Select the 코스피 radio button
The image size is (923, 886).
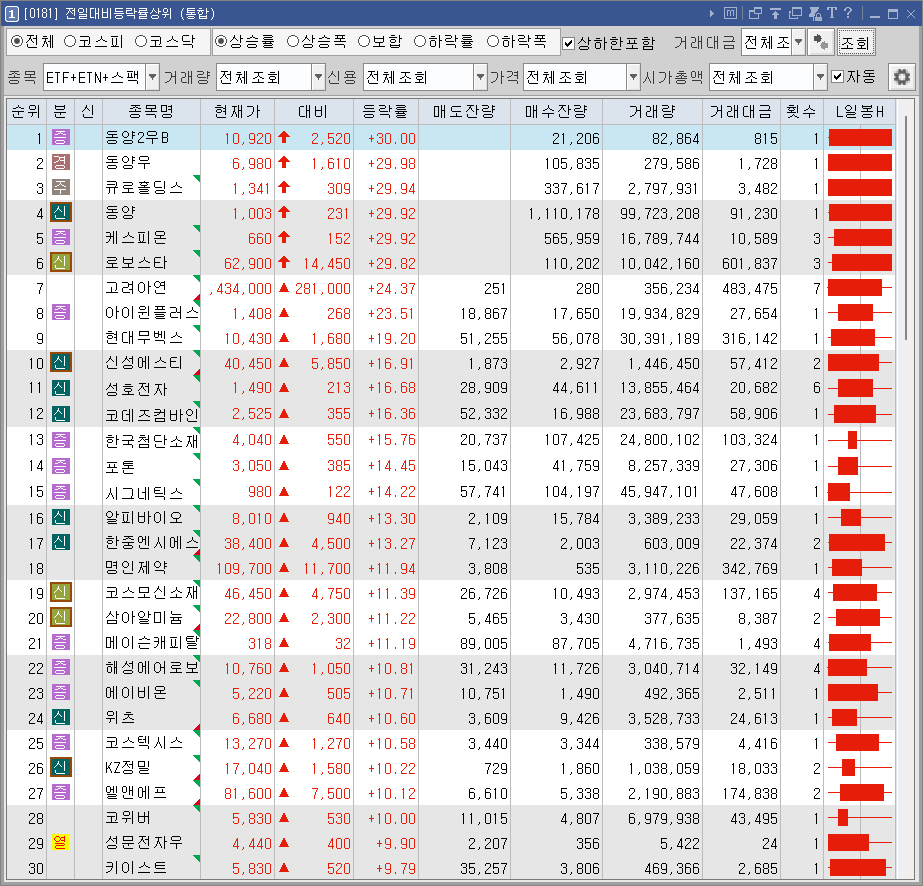tap(70, 41)
